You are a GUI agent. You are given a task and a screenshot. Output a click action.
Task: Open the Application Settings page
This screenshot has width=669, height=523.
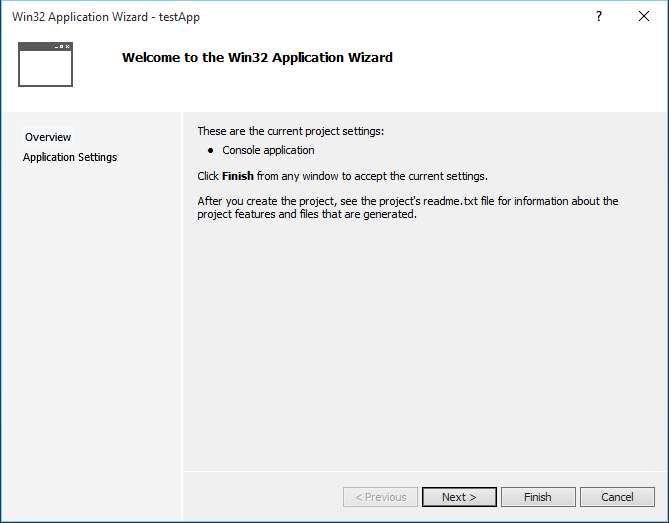tap(70, 157)
